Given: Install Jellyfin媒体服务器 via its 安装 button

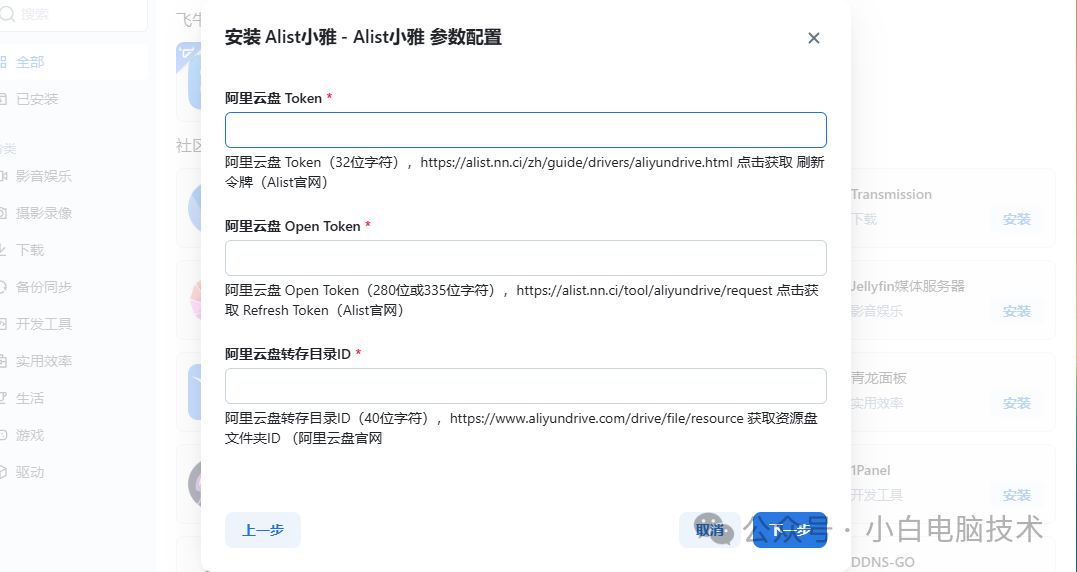Looking at the screenshot, I should [1017, 312].
